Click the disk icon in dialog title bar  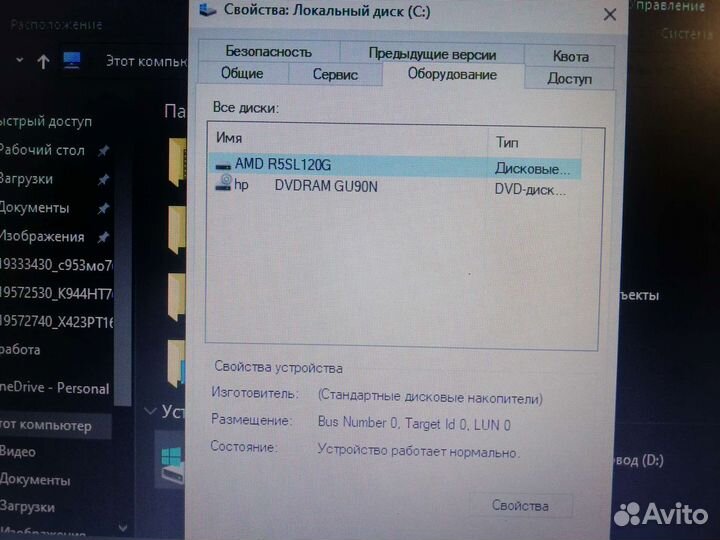(208, 10)
